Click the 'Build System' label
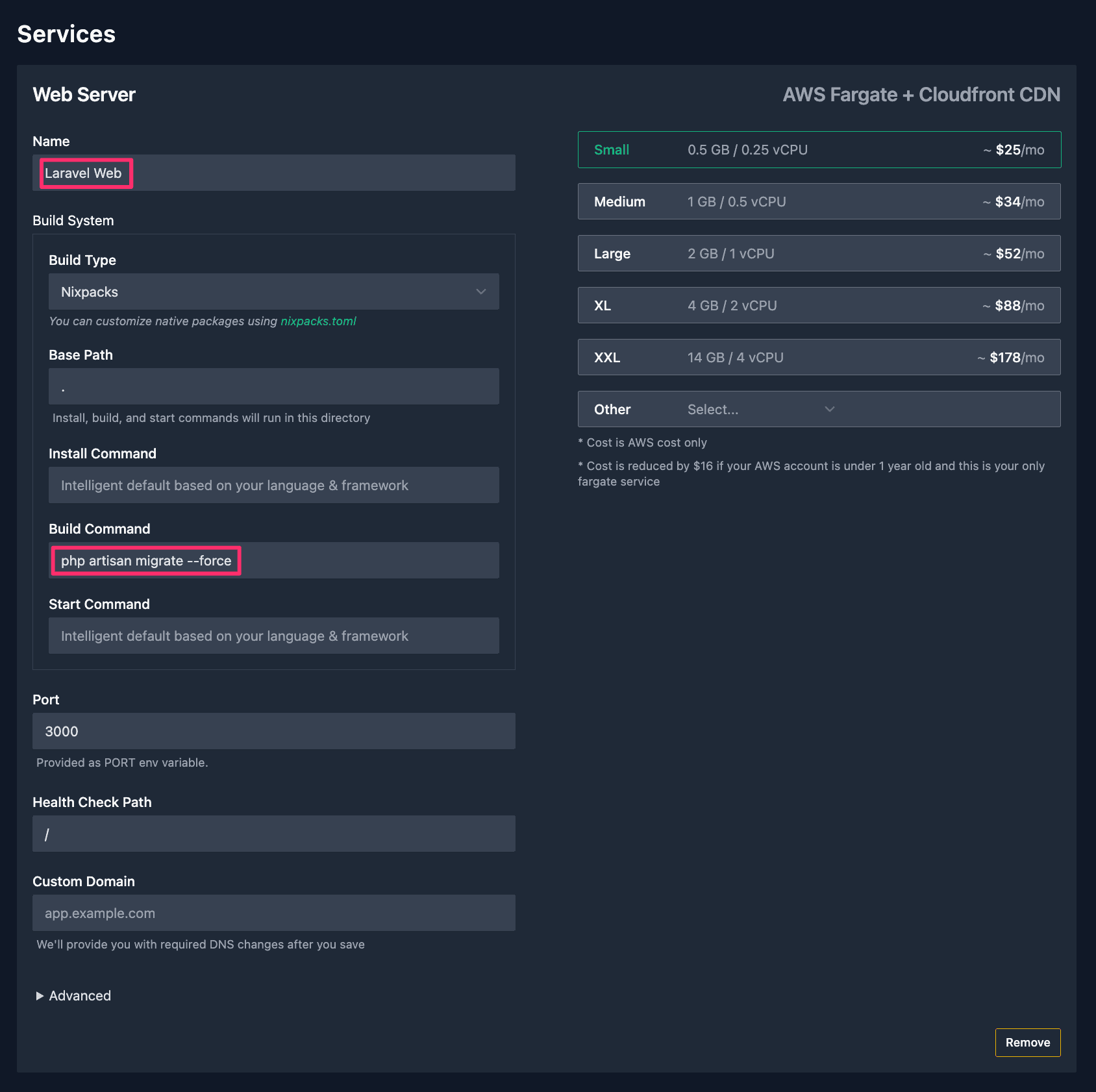 (73, 221)
